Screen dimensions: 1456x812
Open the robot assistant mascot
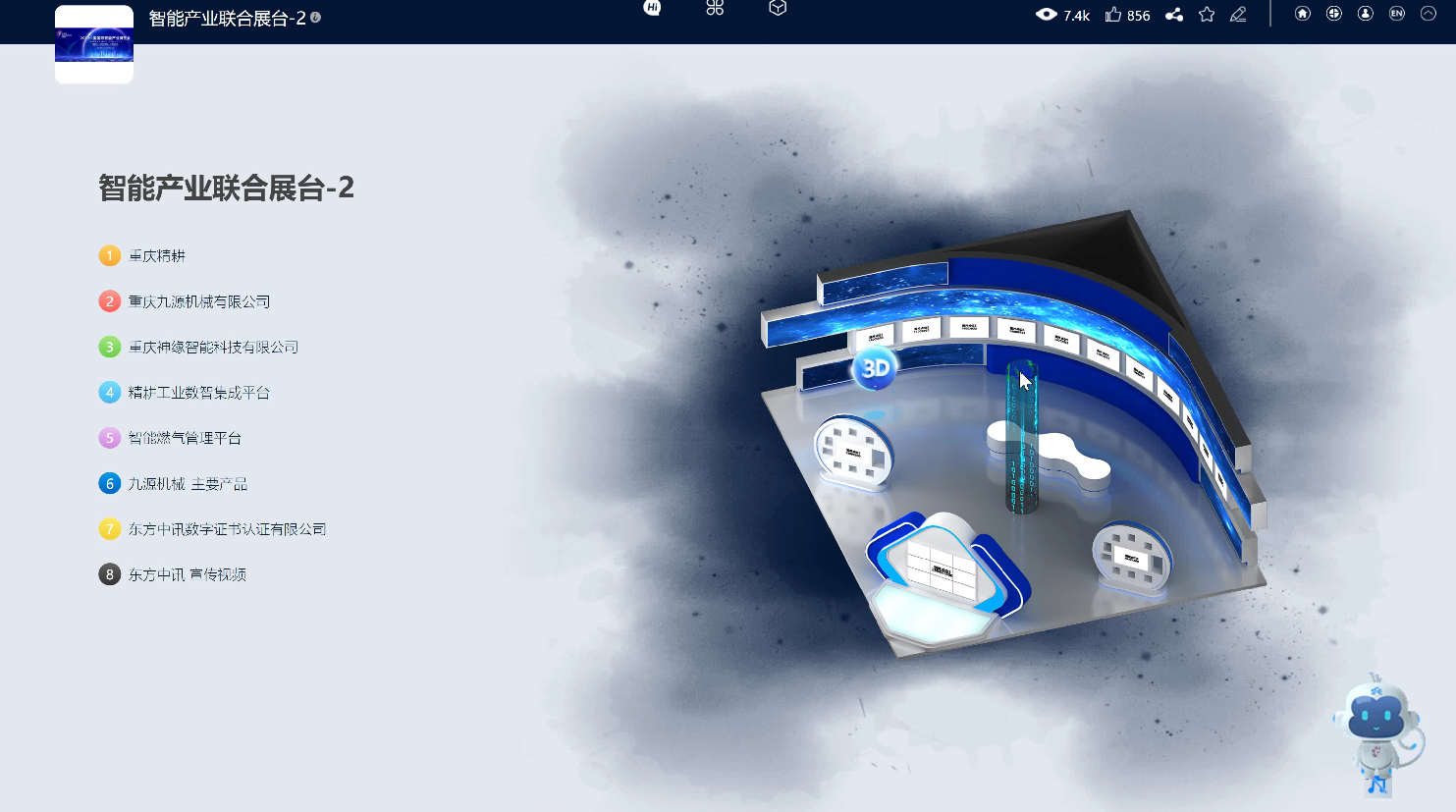[1378, 734]
